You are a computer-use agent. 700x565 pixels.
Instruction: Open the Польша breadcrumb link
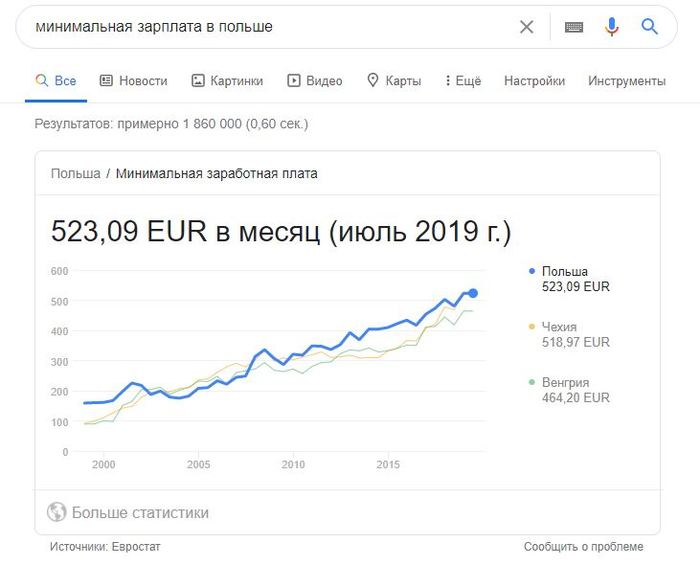[x=76, y=173]
